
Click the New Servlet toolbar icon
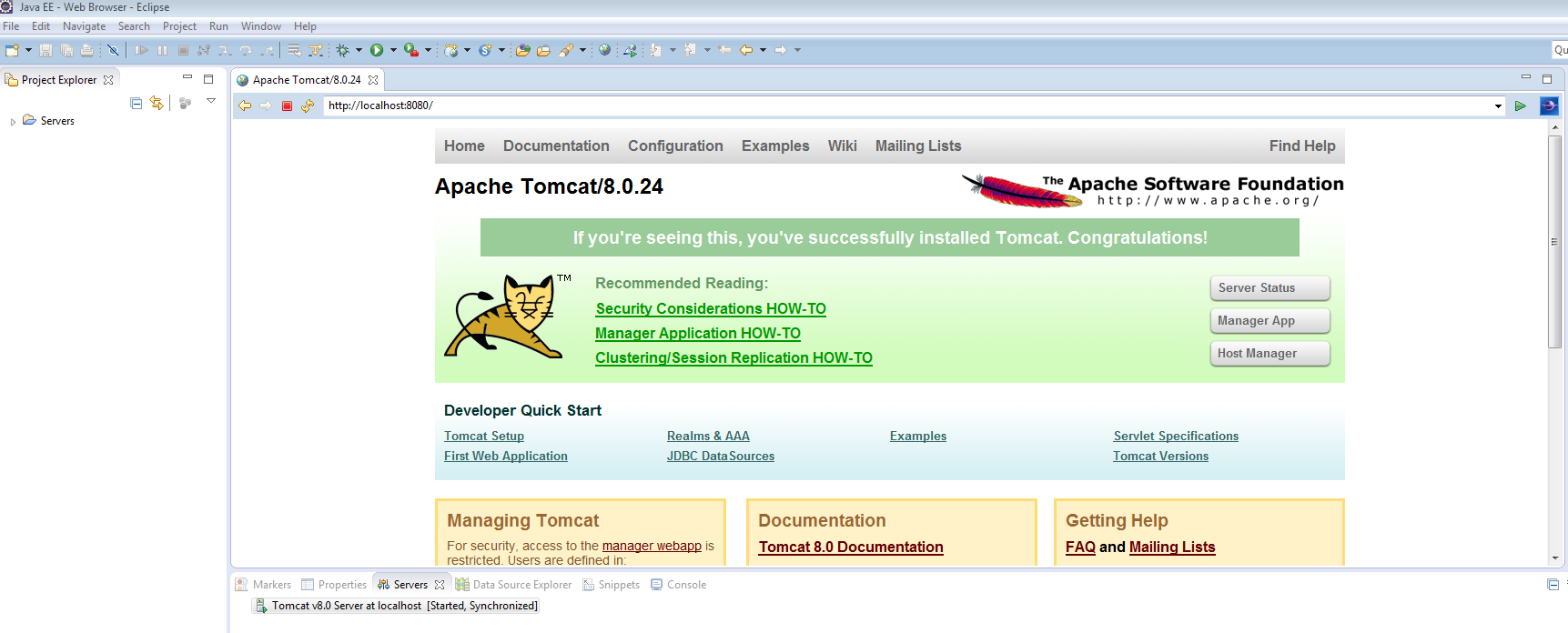[485, 50]
